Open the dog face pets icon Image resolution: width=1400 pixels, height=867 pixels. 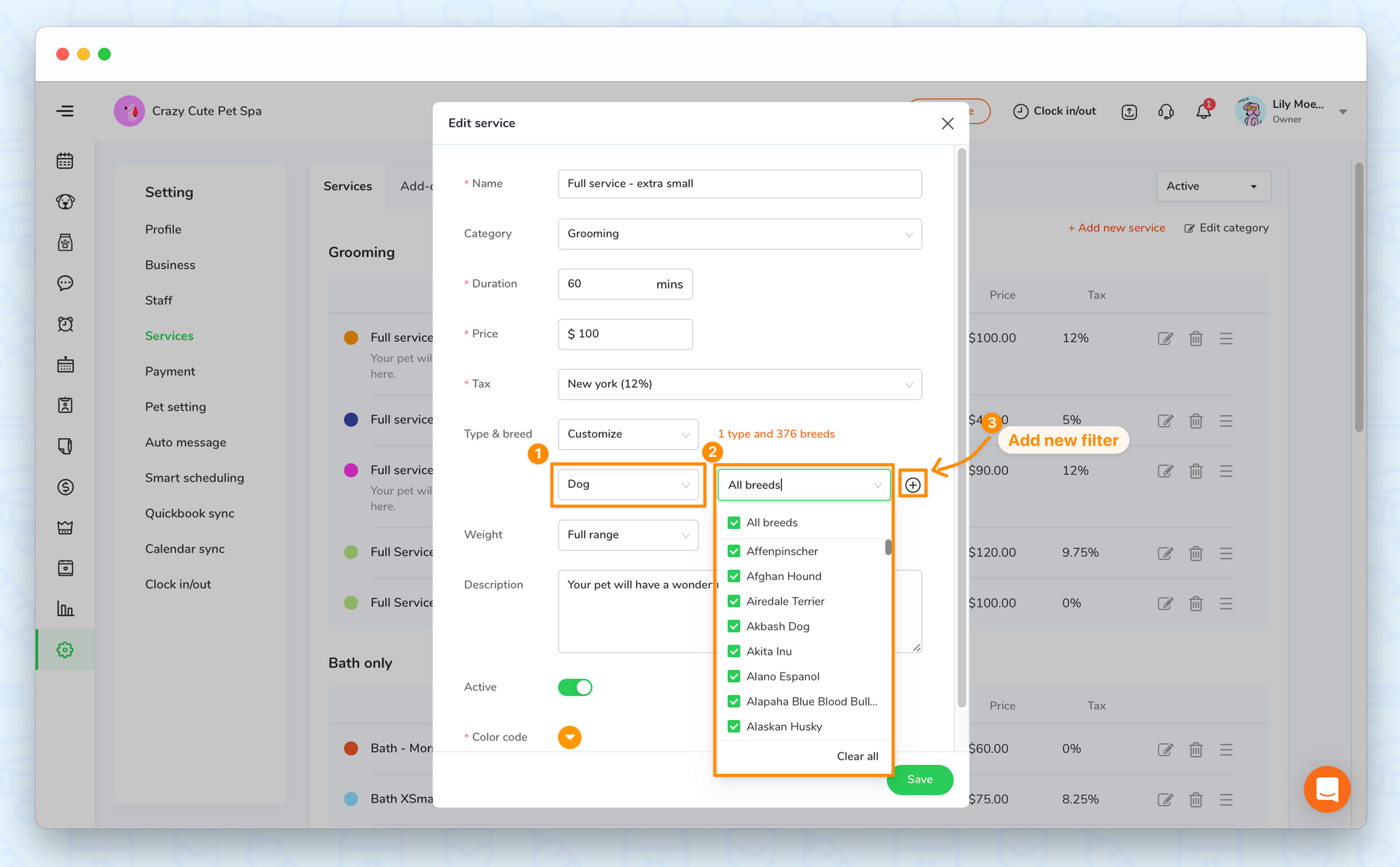[x=65, y=202]
